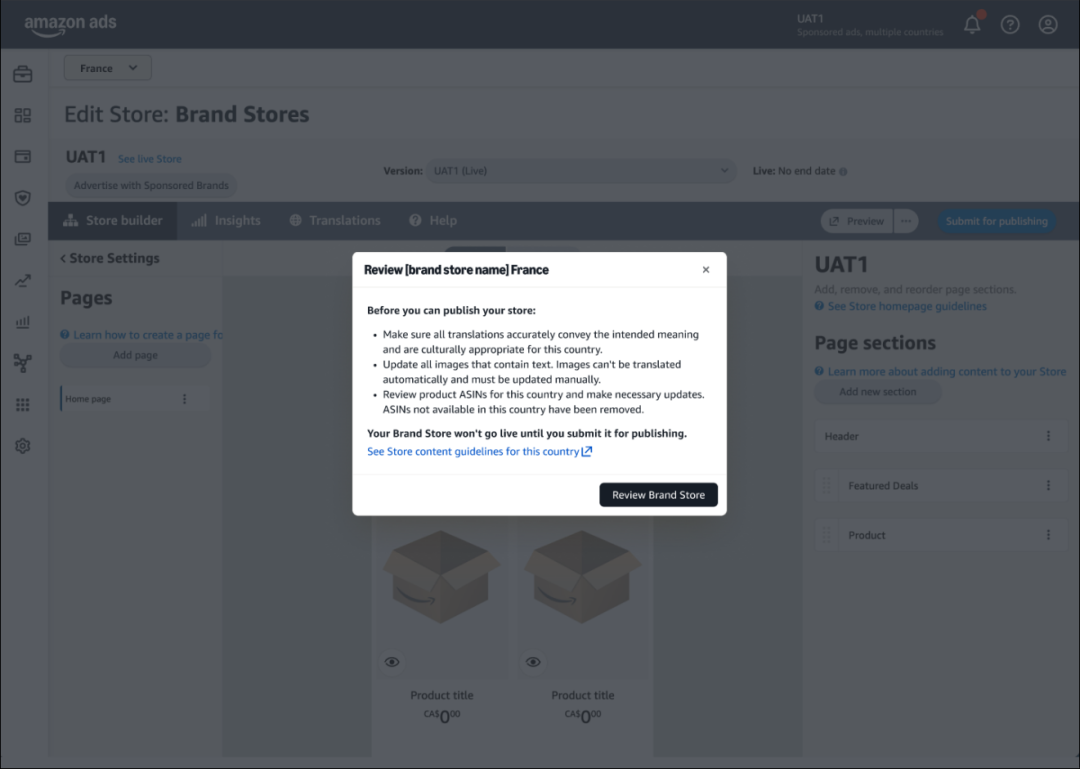Switch to the Translations tab
The image size is (1080, 769).
[x=335, y=221]
